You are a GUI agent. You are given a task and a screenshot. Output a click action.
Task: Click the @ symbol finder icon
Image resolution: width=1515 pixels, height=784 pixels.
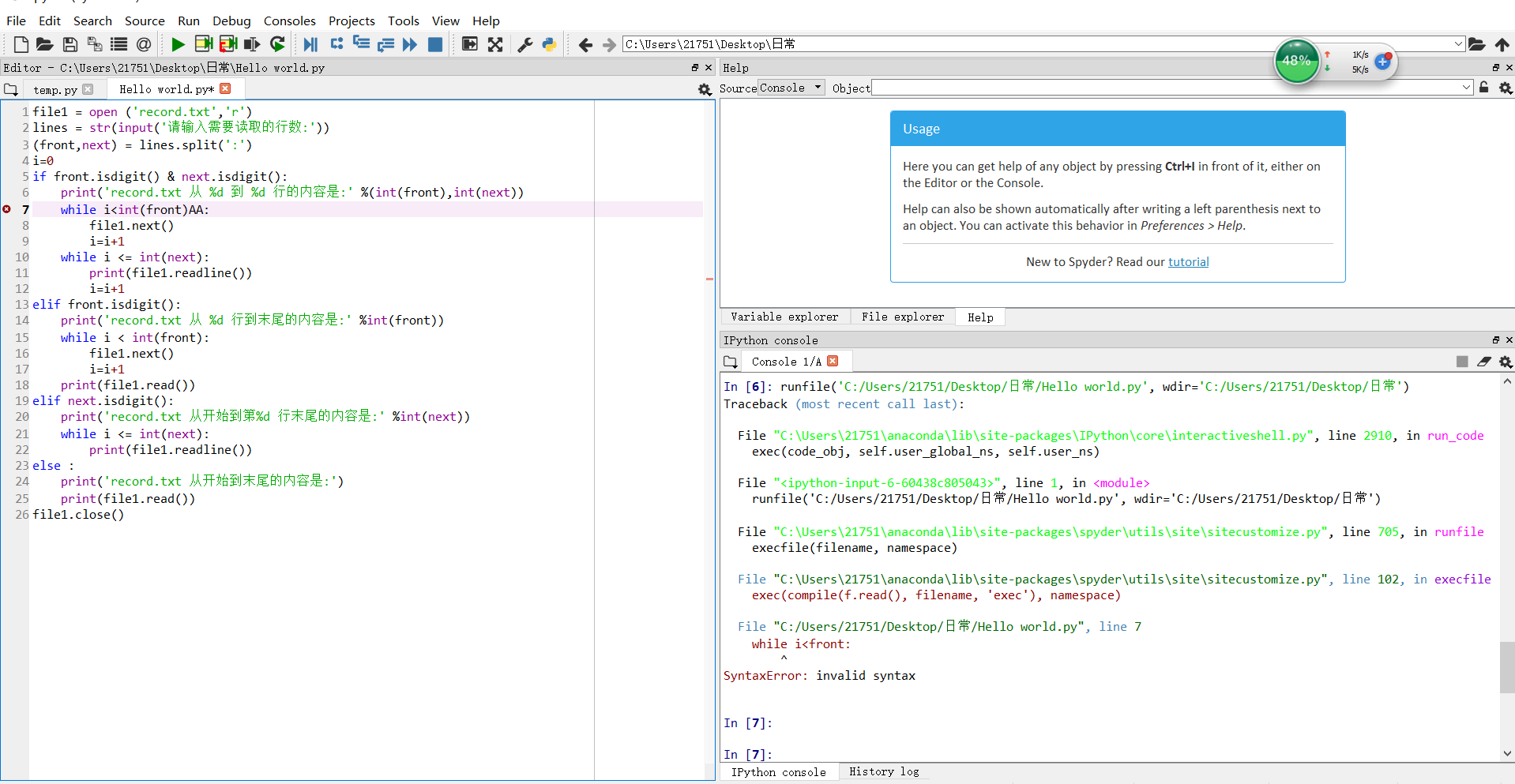[x=144, y=44]
